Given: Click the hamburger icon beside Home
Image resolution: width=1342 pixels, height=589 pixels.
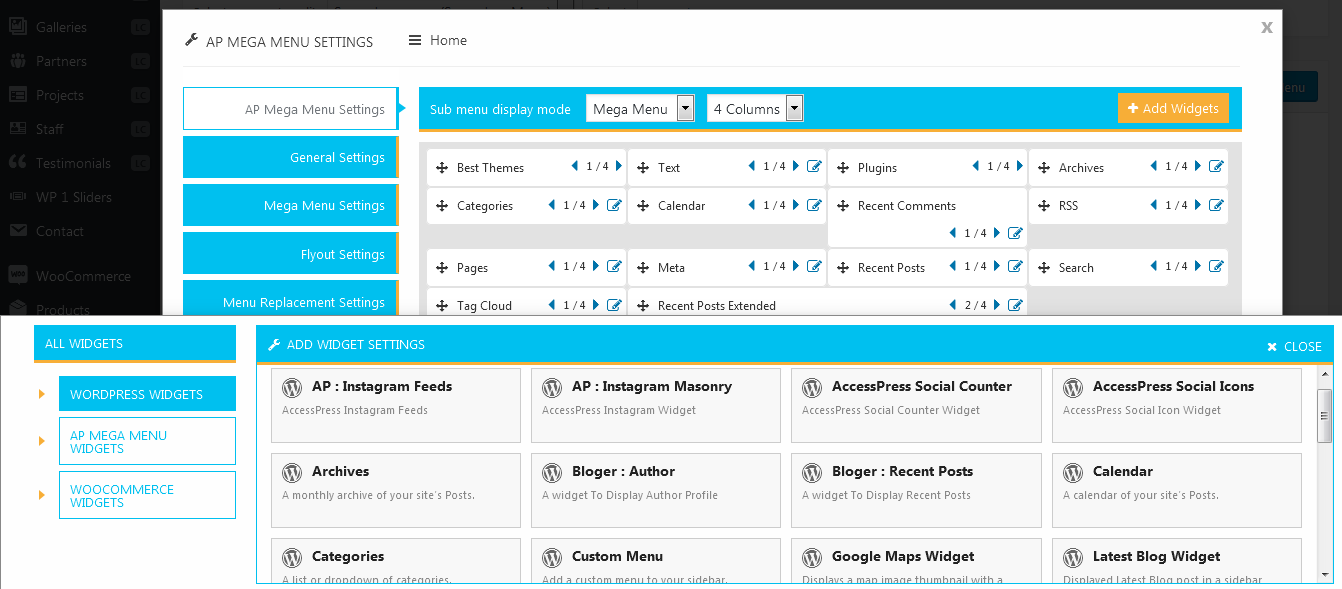Looking at the screenshot, I should [x=415, y=41].
